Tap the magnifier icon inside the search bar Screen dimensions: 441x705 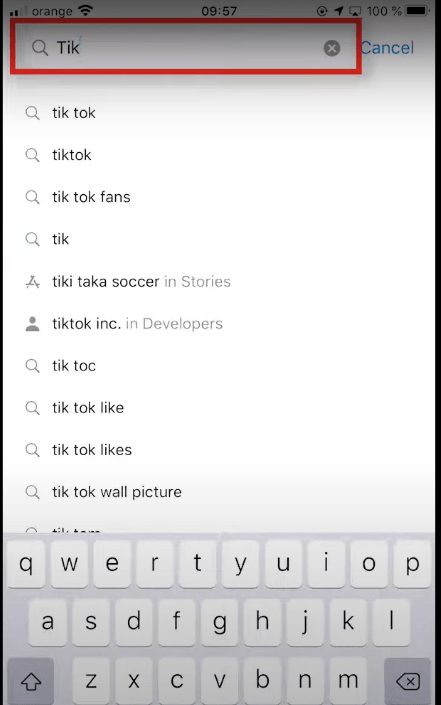pyautogui.click(x=40, y=48)
